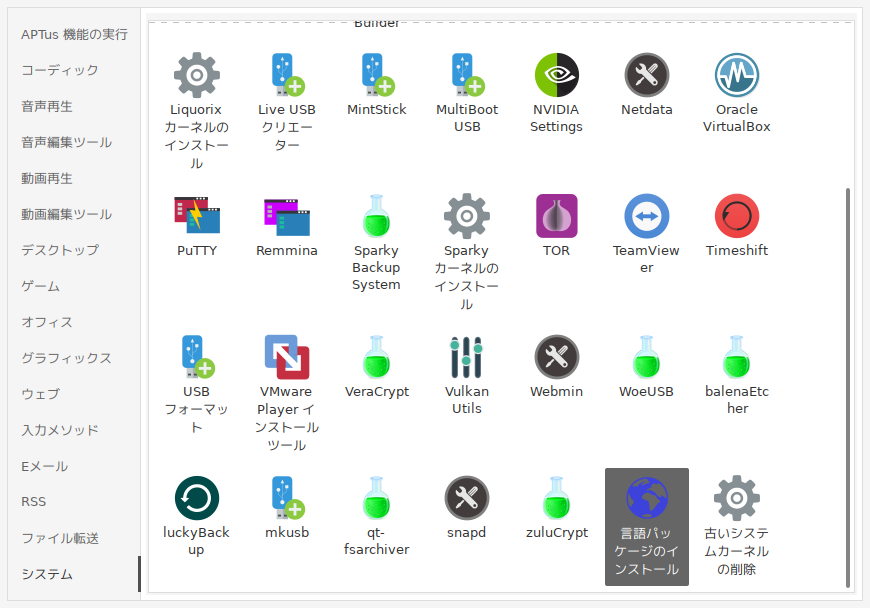Open Sparky Backup System flask icon

tap(377, 216)
